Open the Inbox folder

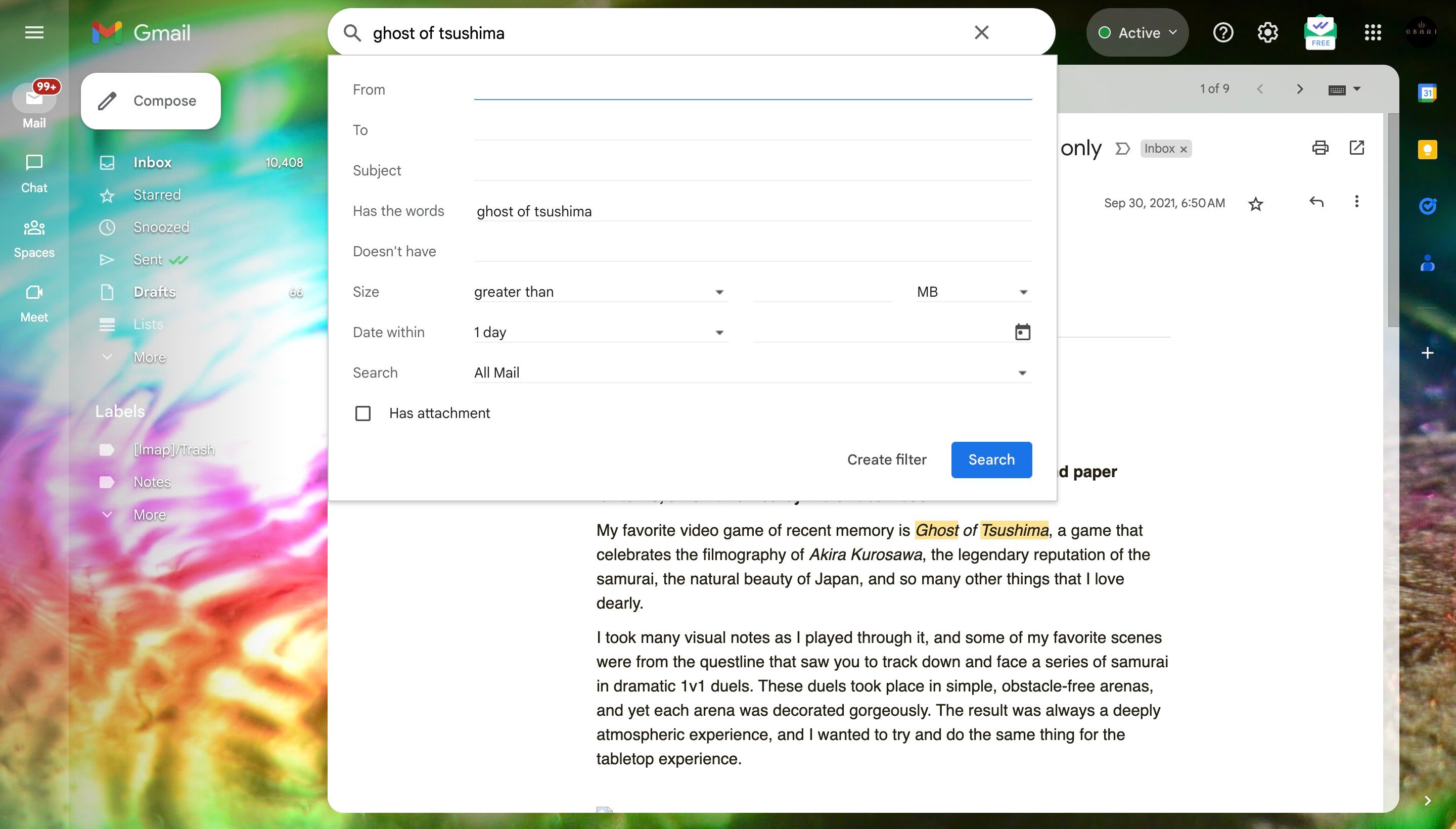click(152, 162)
